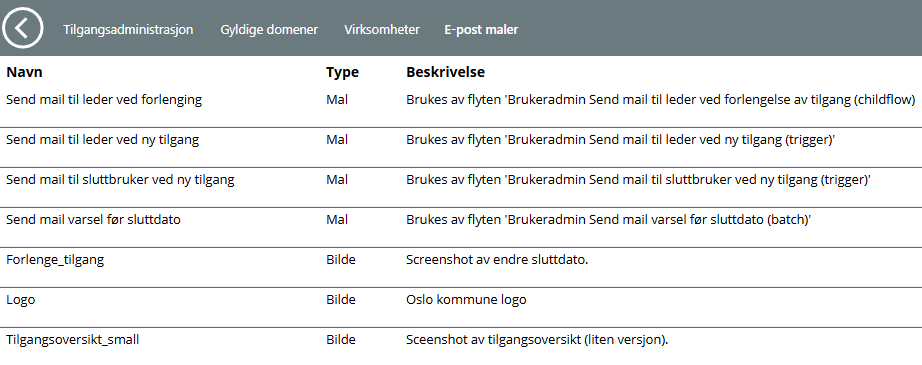Click the Type column header
The height and width of the screenshot is (365, 922).
(342, 72)
